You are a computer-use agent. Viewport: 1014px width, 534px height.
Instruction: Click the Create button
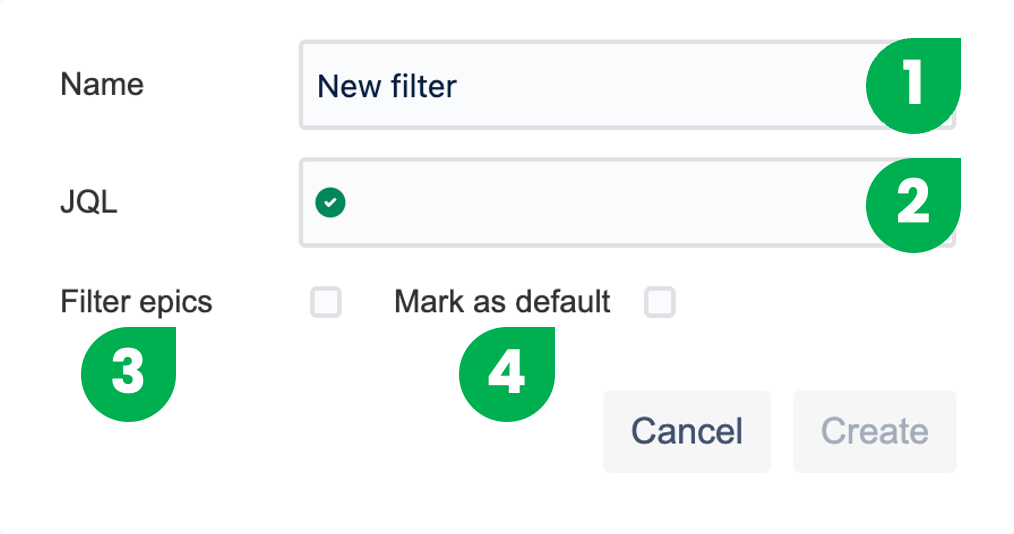pos(874,431)
